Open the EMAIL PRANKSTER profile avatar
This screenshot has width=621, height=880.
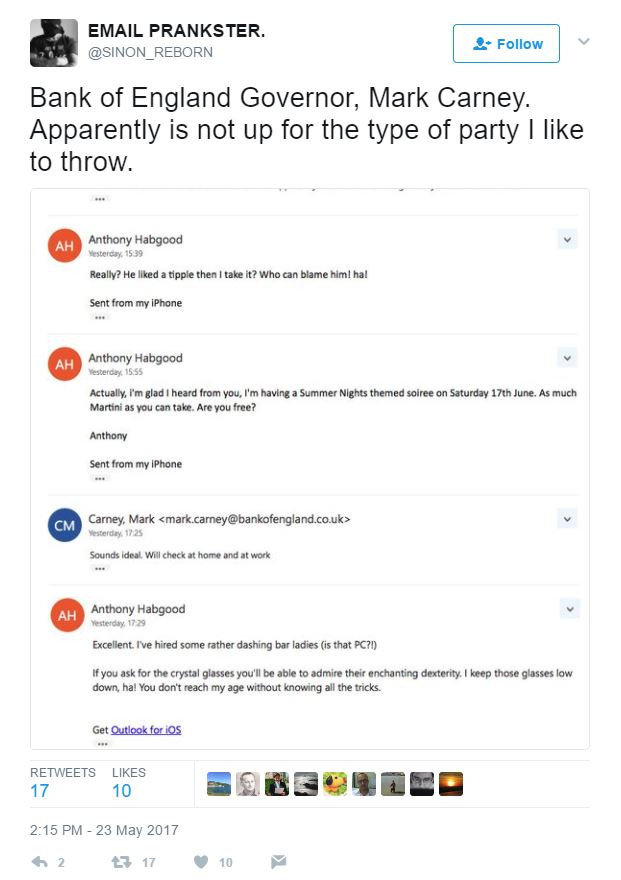click(54, 43)
